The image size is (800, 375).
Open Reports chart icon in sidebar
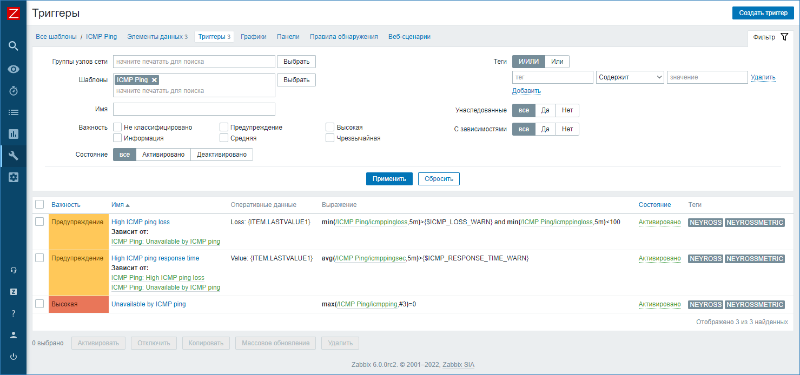14,134
